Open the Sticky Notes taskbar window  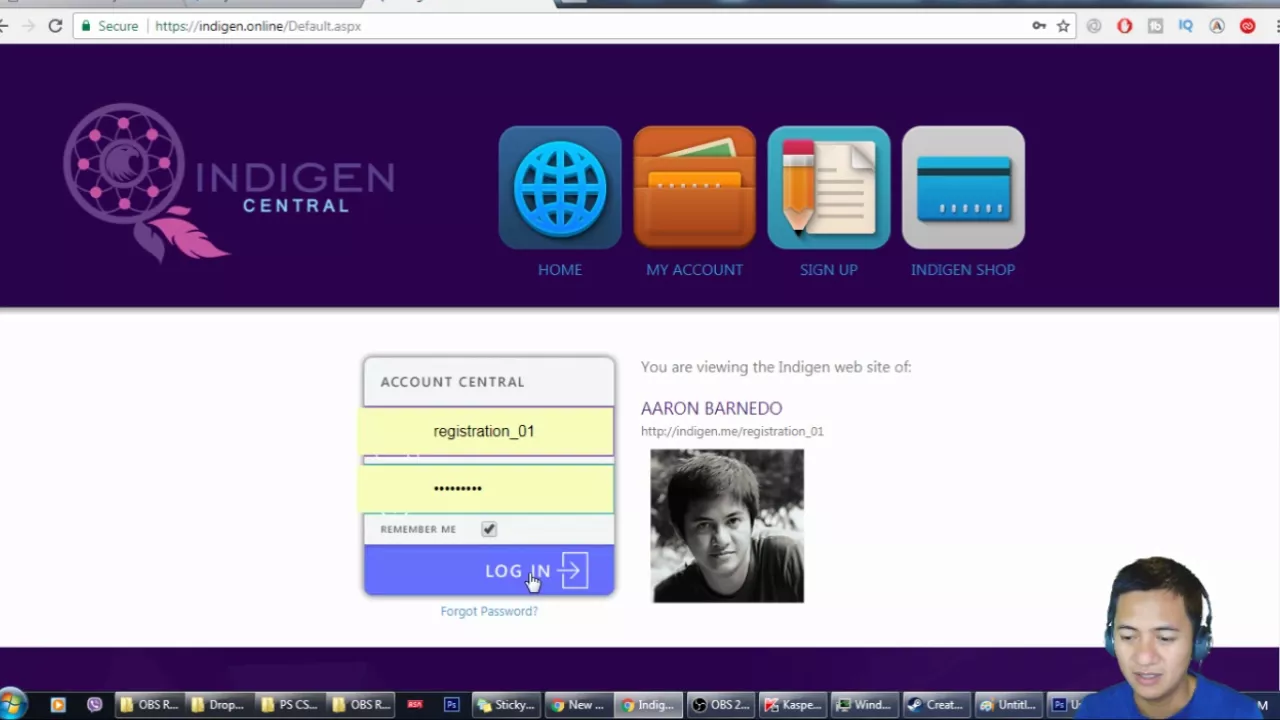click(507, 705)
